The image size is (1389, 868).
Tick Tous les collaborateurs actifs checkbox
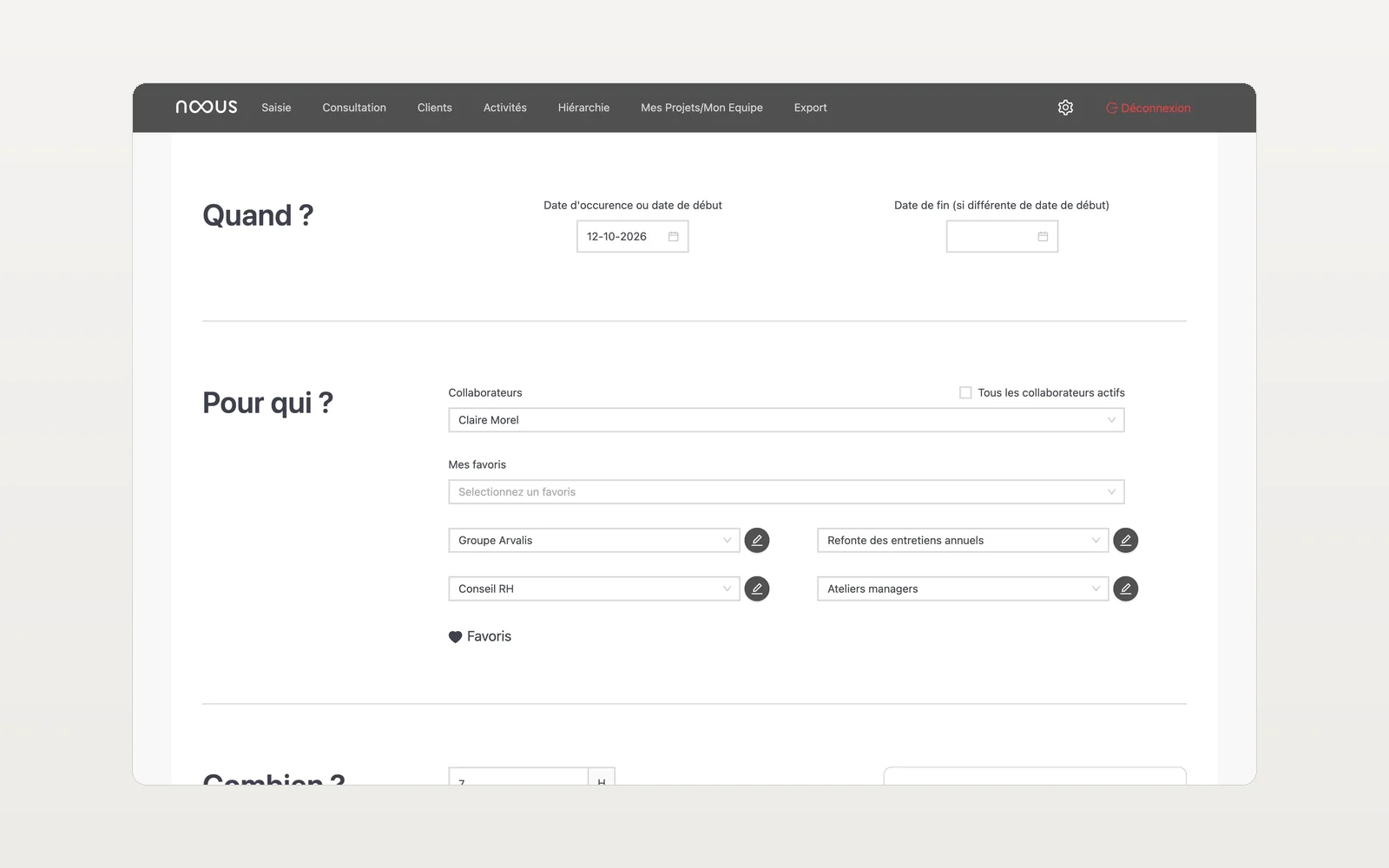pos(965,392)
